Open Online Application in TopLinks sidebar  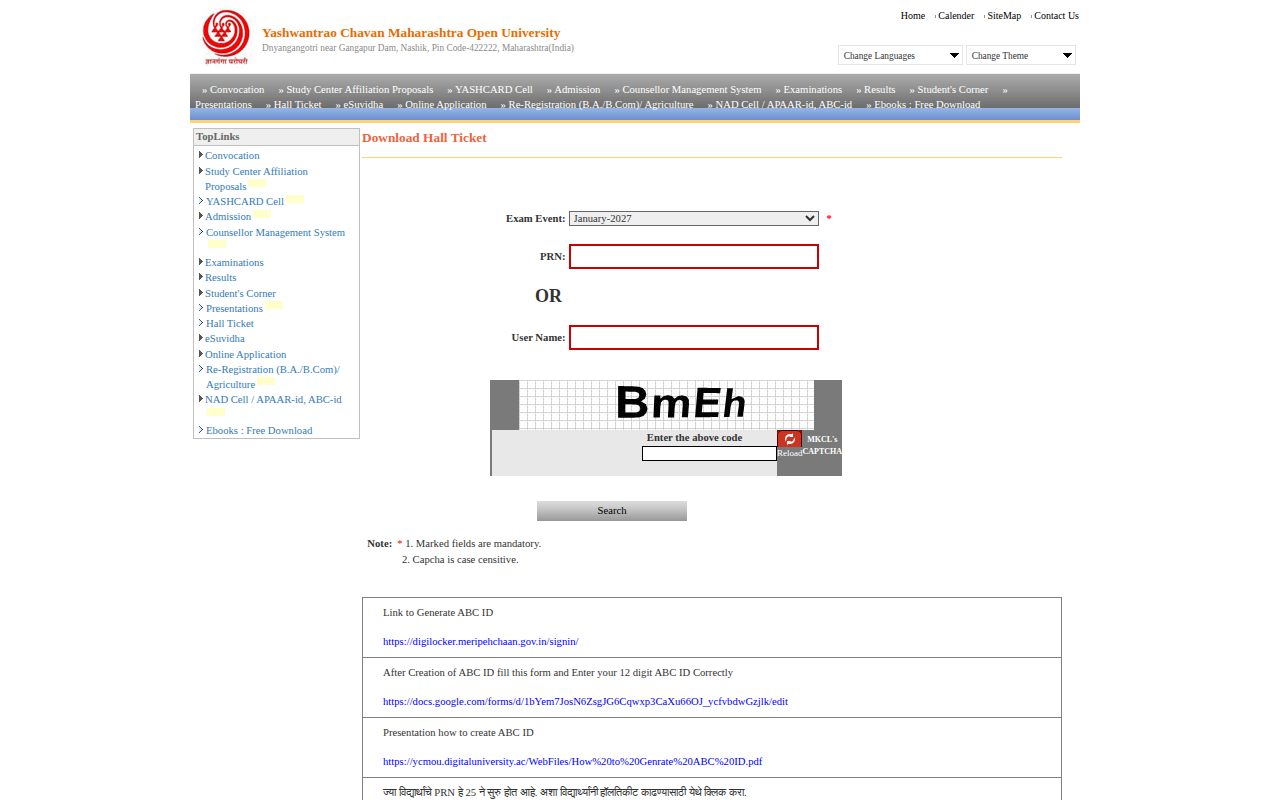246,354
